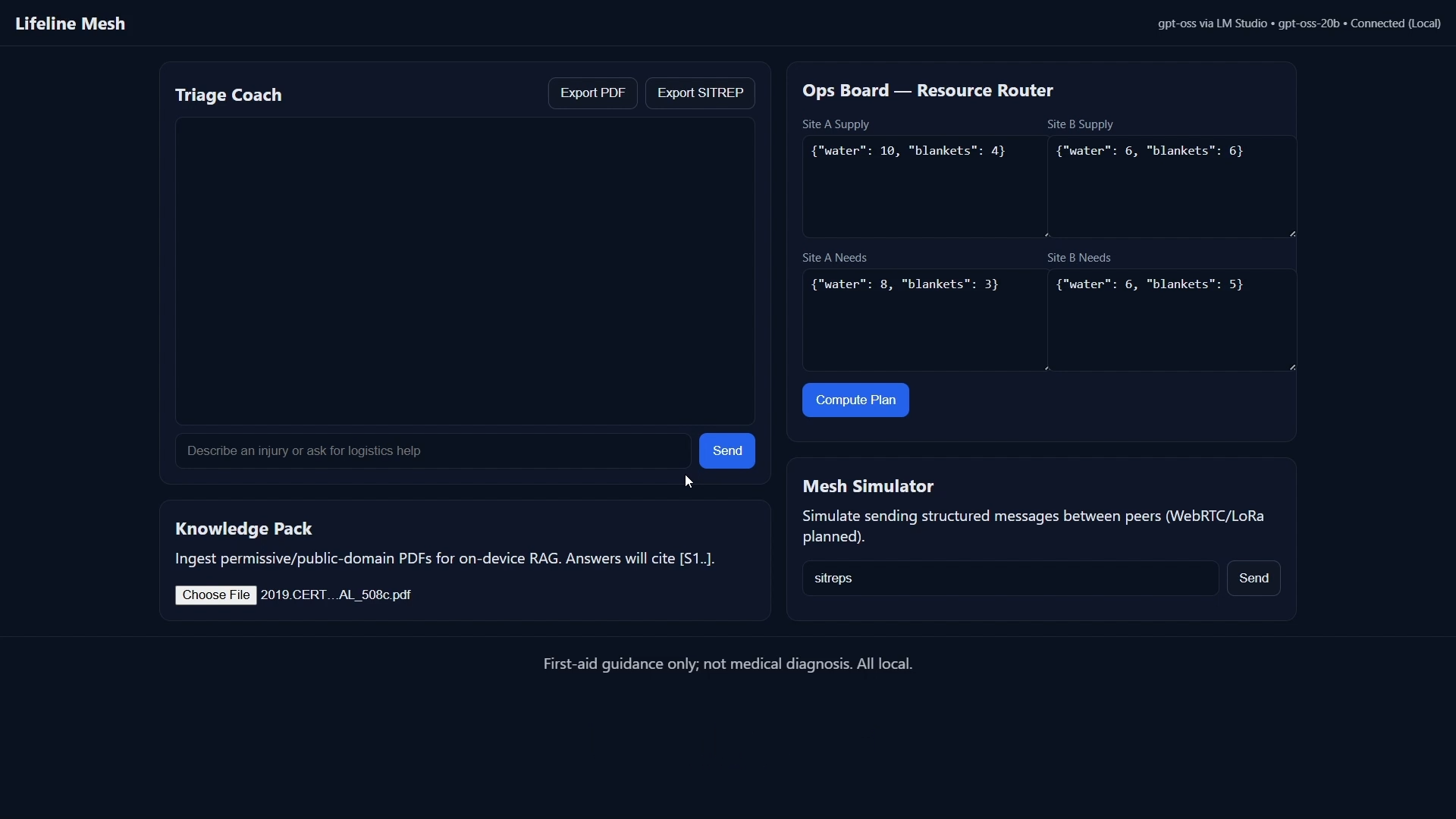This screenshot has height=819, width=1456.
Task: Click the Choose File button
Action: pyautogui.click(x=215, y=595)
